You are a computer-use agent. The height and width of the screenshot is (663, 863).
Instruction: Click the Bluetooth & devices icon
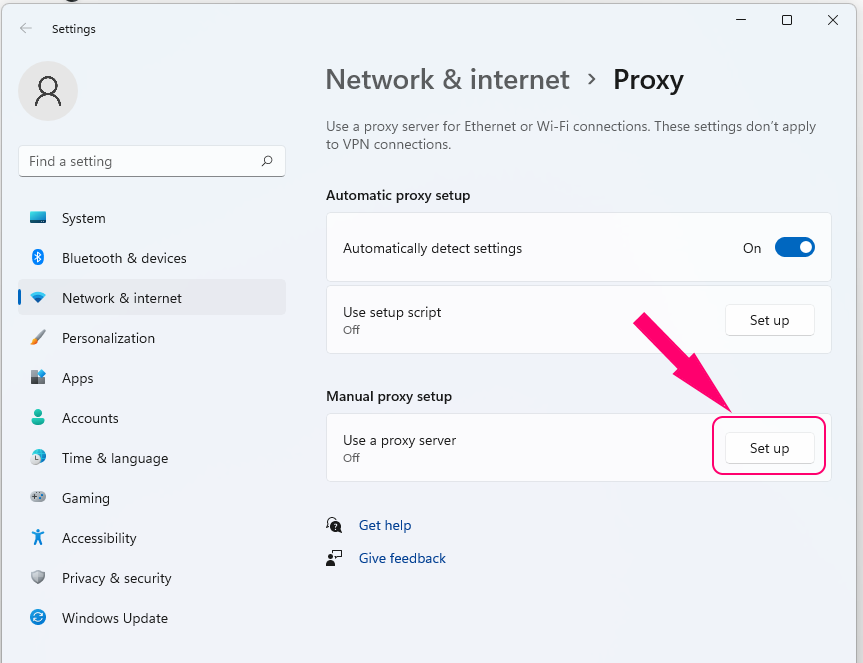pyautogui.click(x=38, y=258)
